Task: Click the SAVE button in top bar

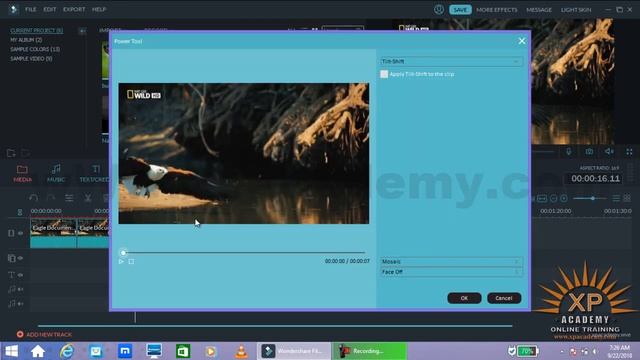Action: click(460, 10)
